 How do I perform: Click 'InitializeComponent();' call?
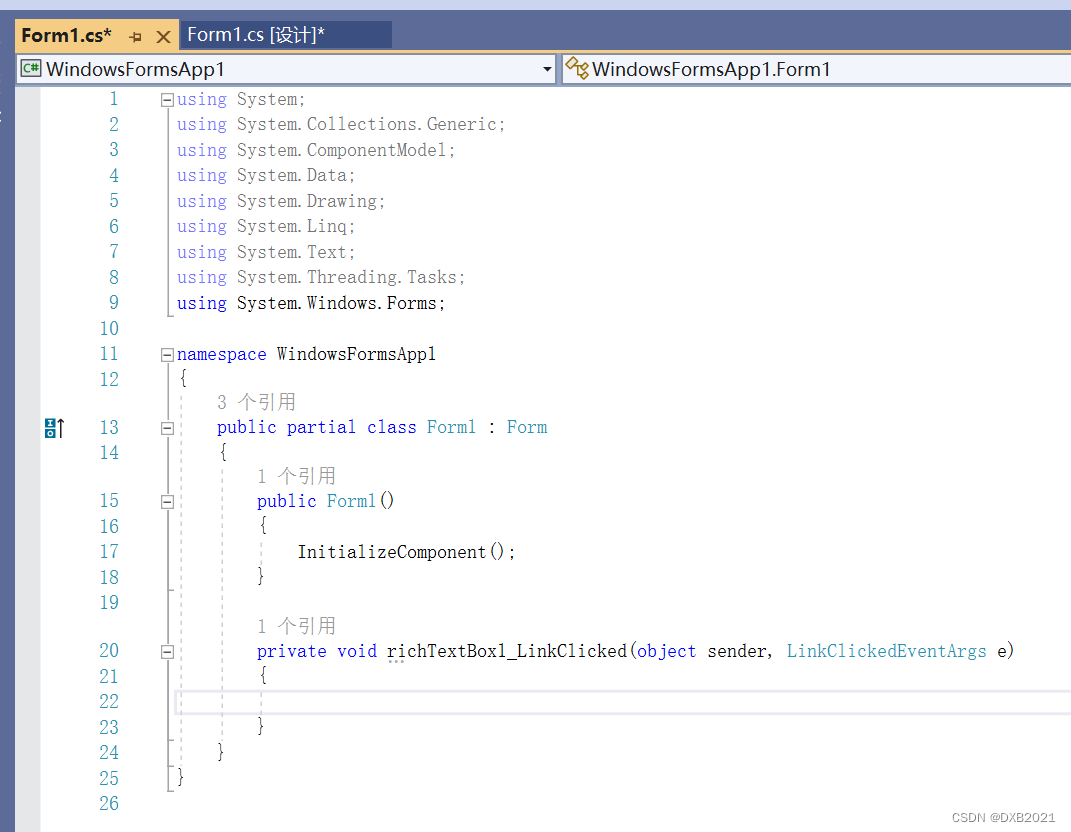pyautogui.click(x=406, y=552)
